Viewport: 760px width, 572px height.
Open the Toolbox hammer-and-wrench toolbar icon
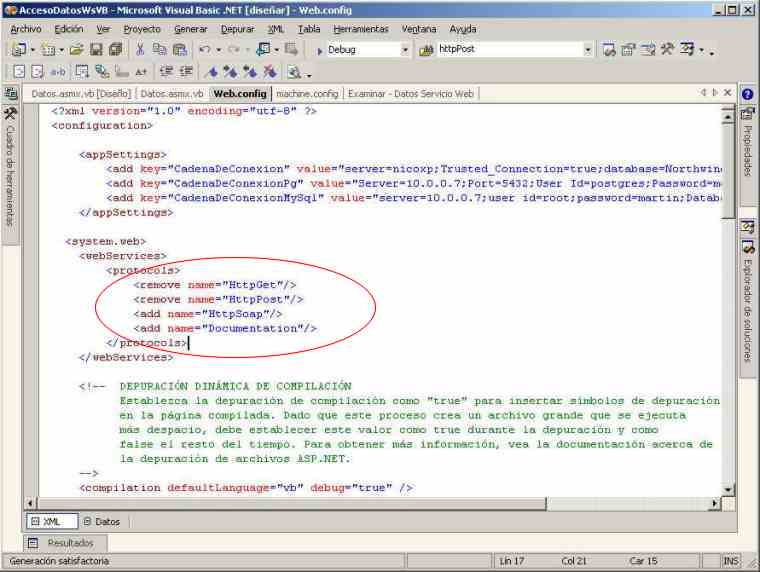(667, 49)
